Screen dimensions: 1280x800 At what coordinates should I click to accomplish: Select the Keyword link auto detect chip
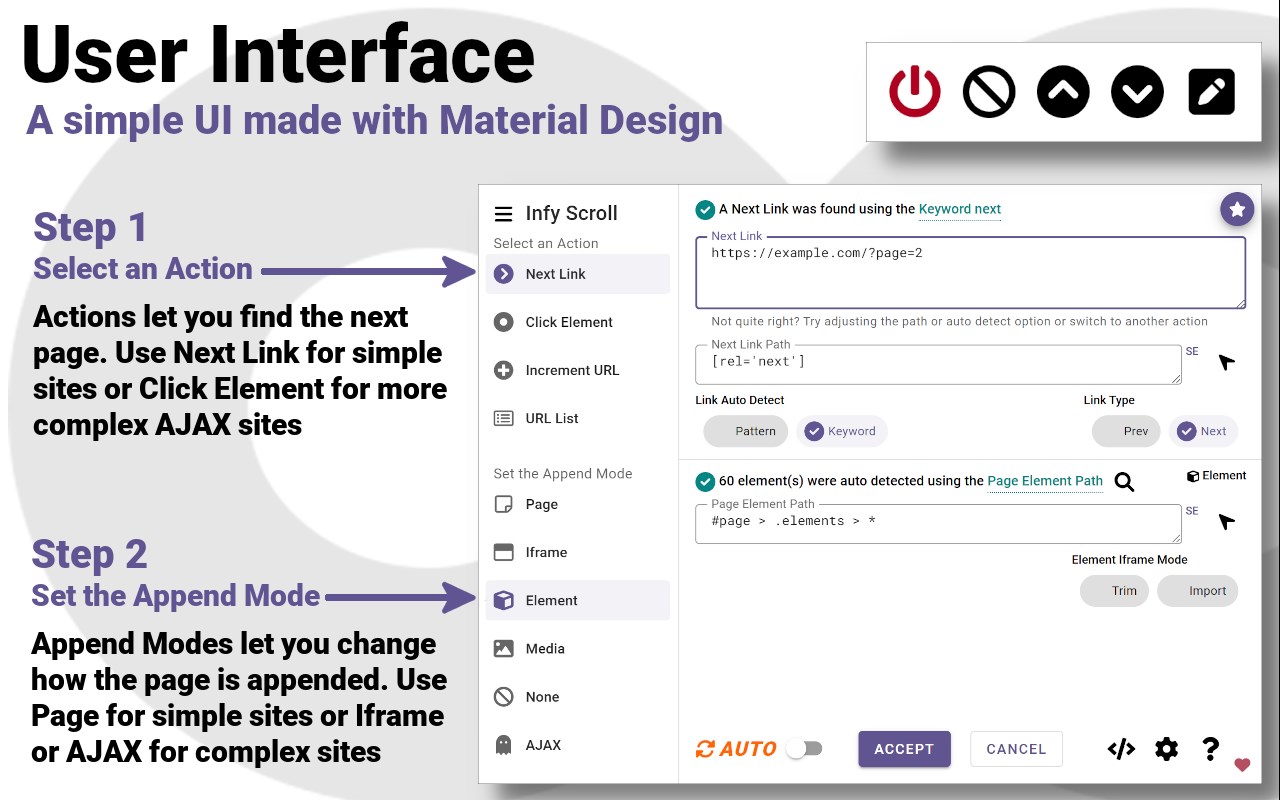[842, 431]
